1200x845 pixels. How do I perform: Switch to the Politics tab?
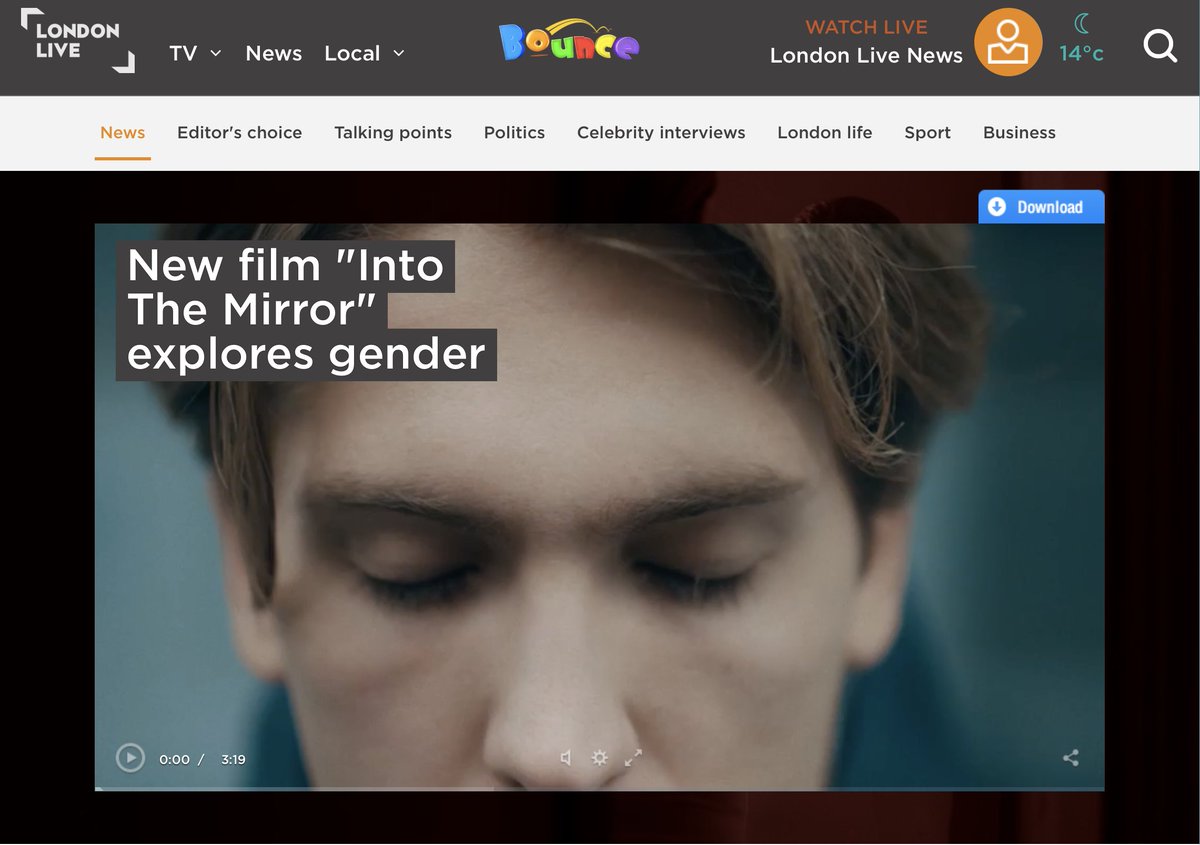click(514, 133)
